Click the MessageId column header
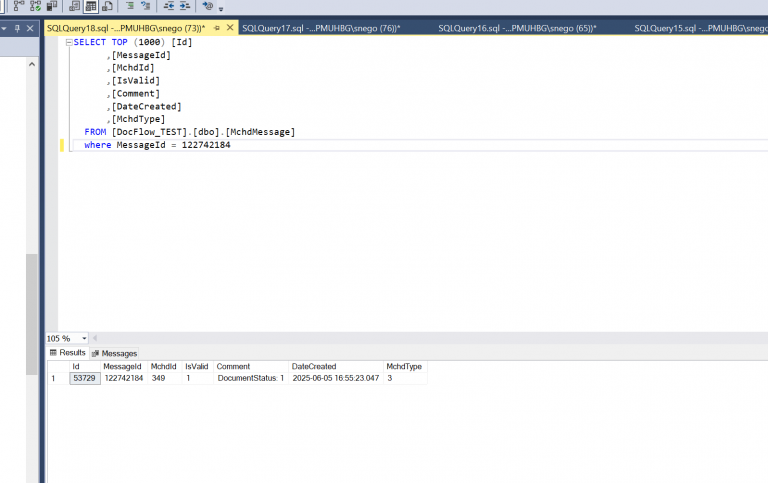The image size is (768, 483). pos(124,366)
